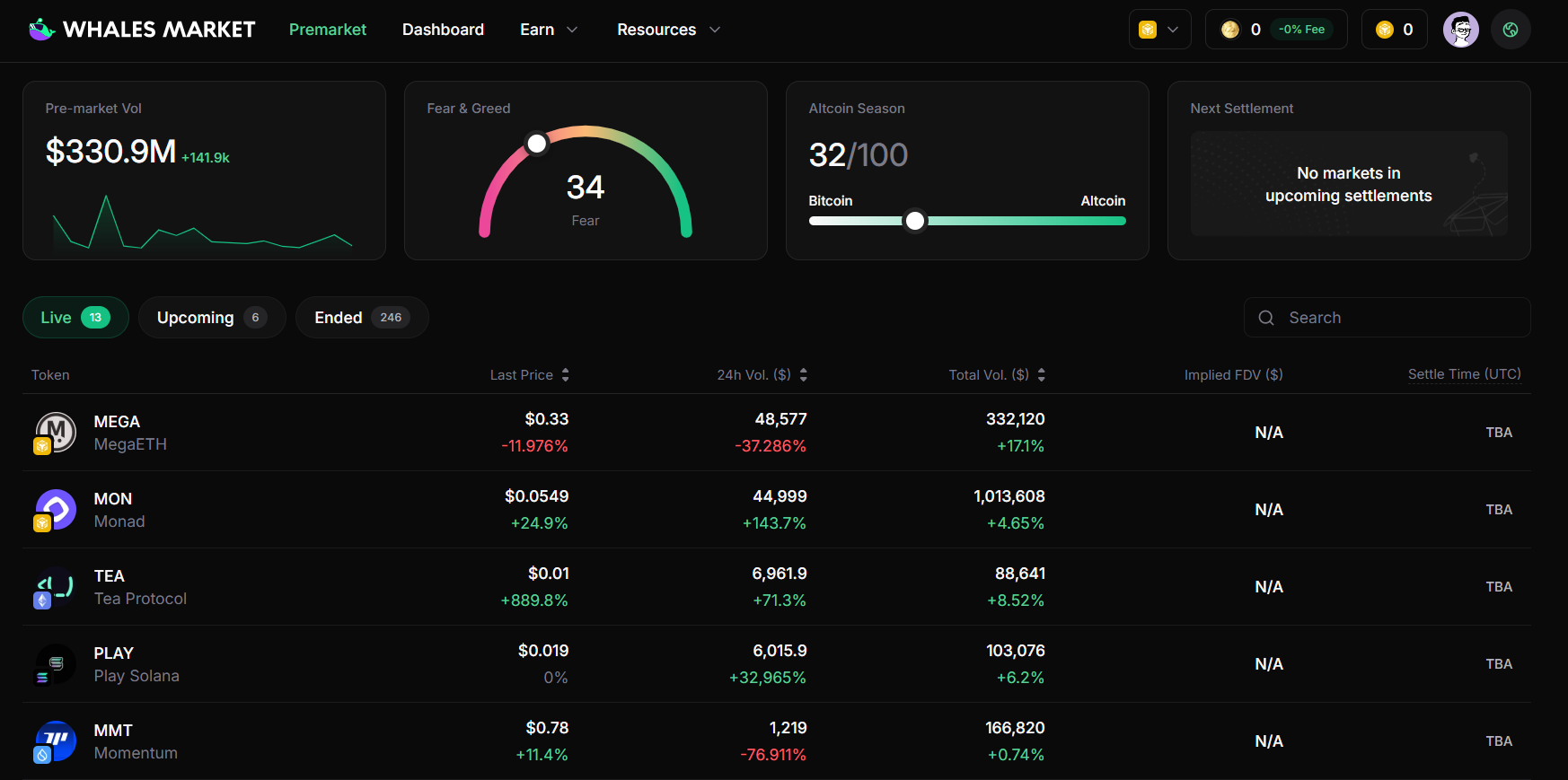Click the Altcoin Season slider handle

click(x=914, y=221)
